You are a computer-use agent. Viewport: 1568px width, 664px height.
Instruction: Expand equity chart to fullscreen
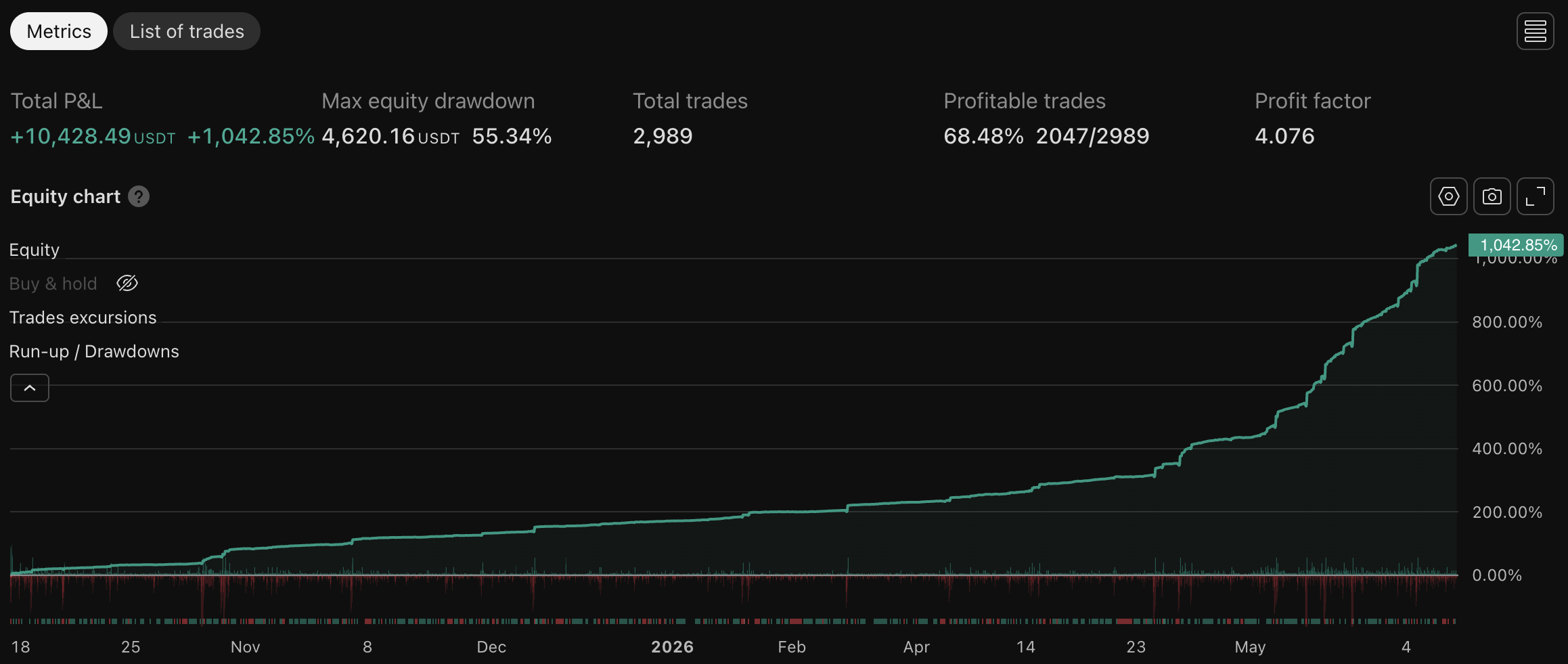click(x=1535, y=196)
